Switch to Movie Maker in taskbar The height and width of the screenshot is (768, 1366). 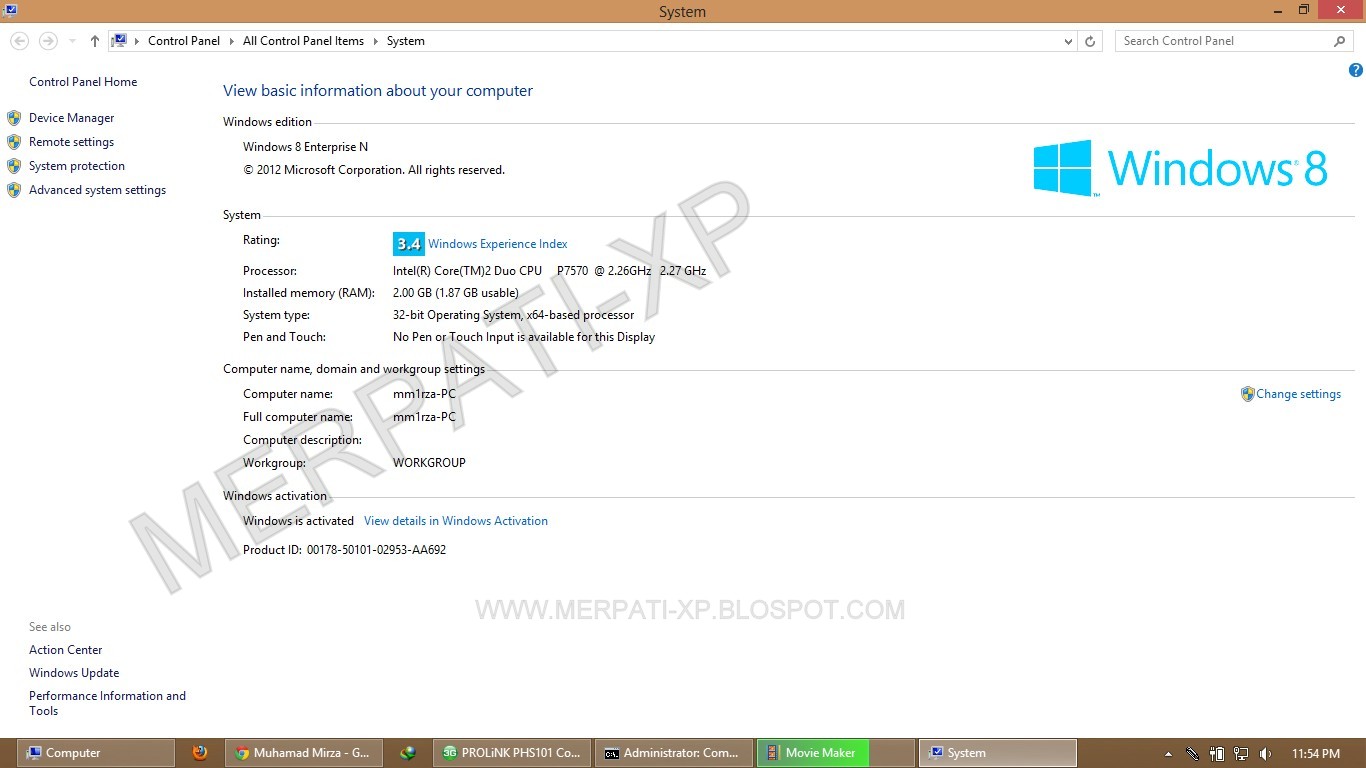[835, 753]
